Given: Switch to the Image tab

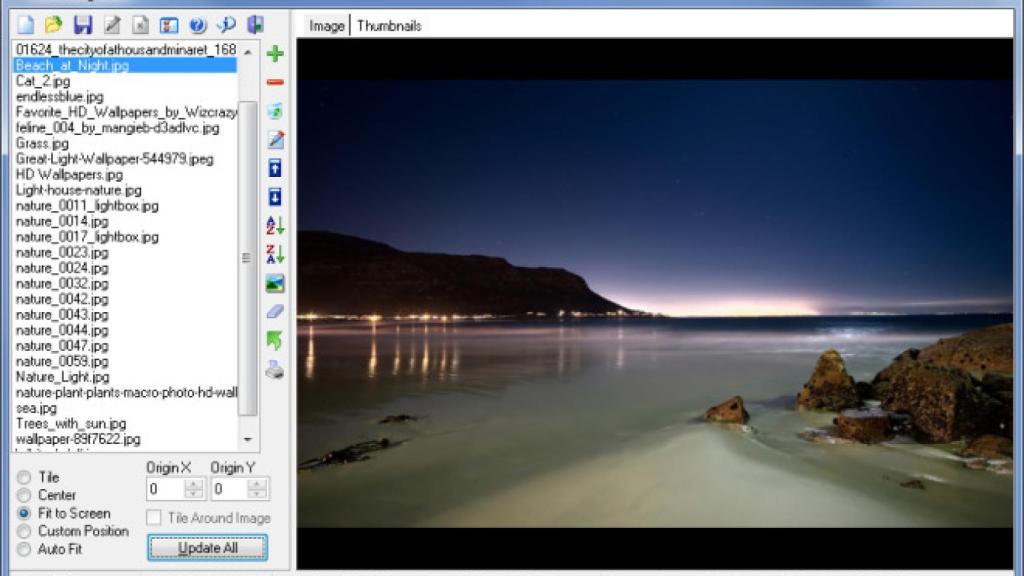Looking at the screenshot, I should pyautogui.click(x=327, y=26).
